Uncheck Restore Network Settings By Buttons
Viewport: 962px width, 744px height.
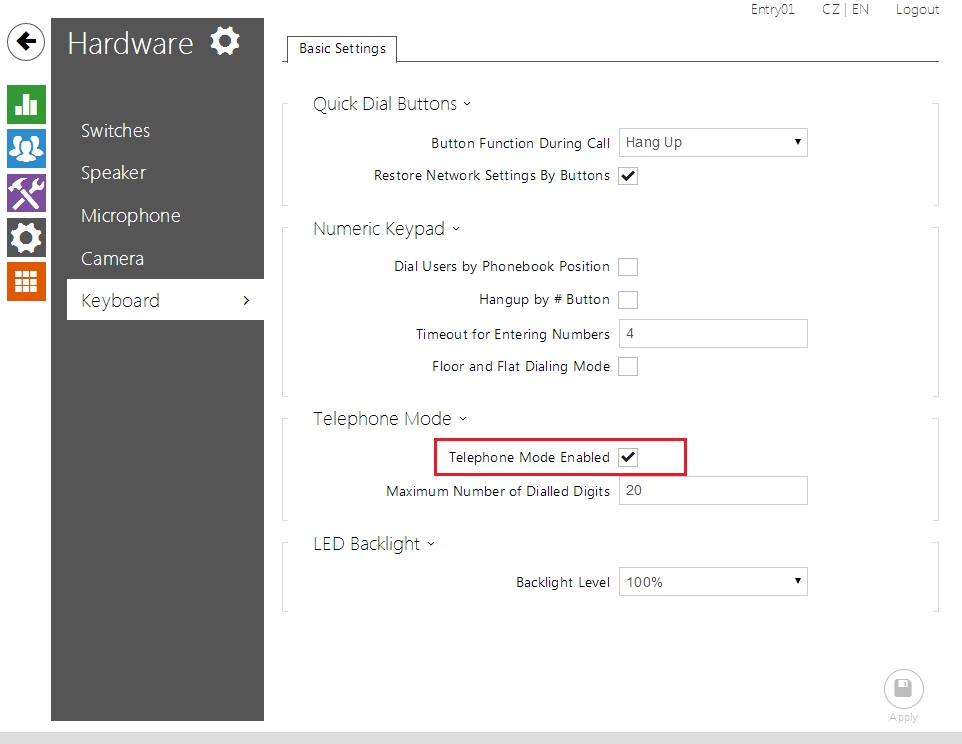628,176
